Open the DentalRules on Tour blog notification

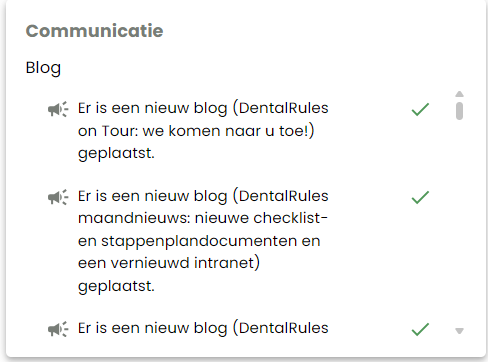(203, 131)
